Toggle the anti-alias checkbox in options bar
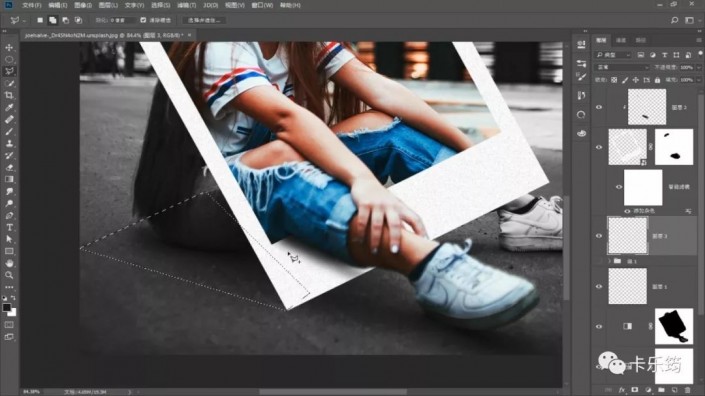Screen dimensions: 705x396 [x=143, y=20]
